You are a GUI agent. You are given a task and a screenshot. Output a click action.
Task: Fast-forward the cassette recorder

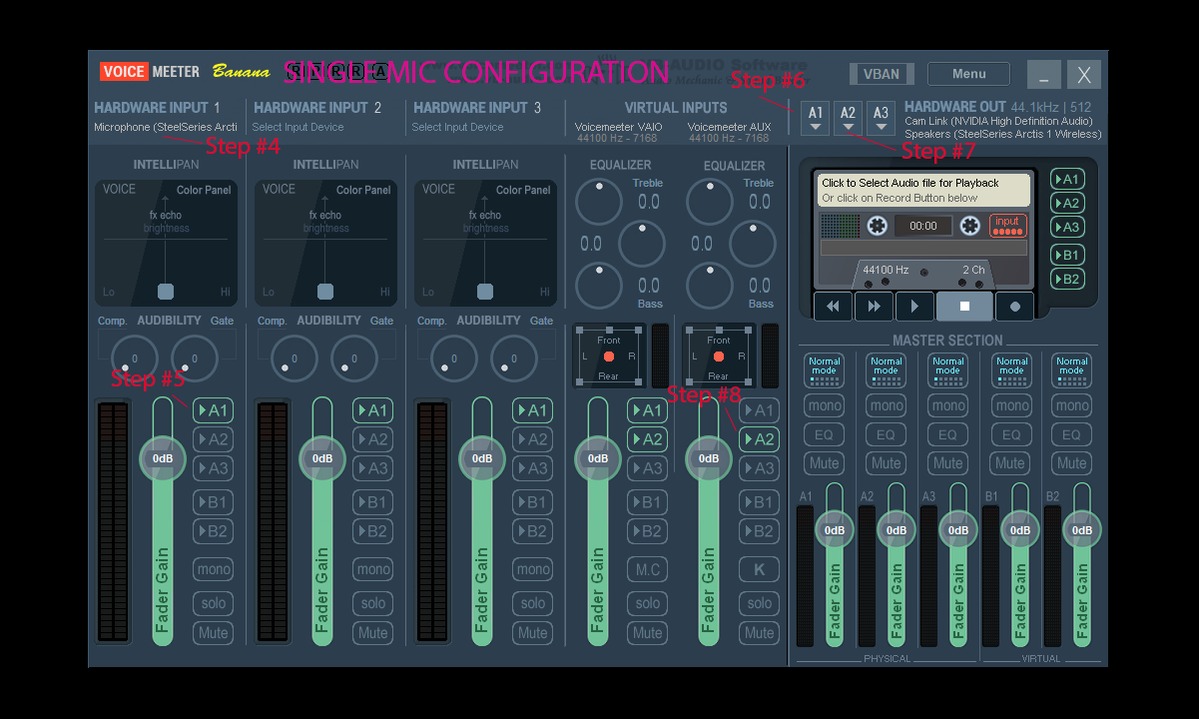point(874,306)
